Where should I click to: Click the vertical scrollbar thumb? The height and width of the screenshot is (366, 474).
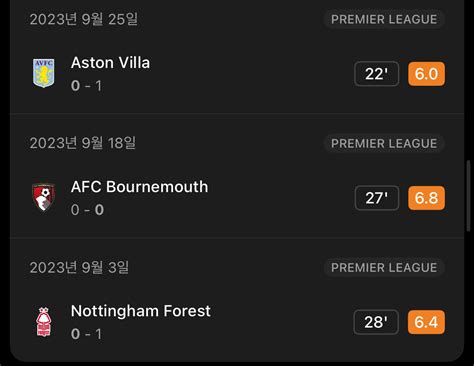click(x=469, y=195)
